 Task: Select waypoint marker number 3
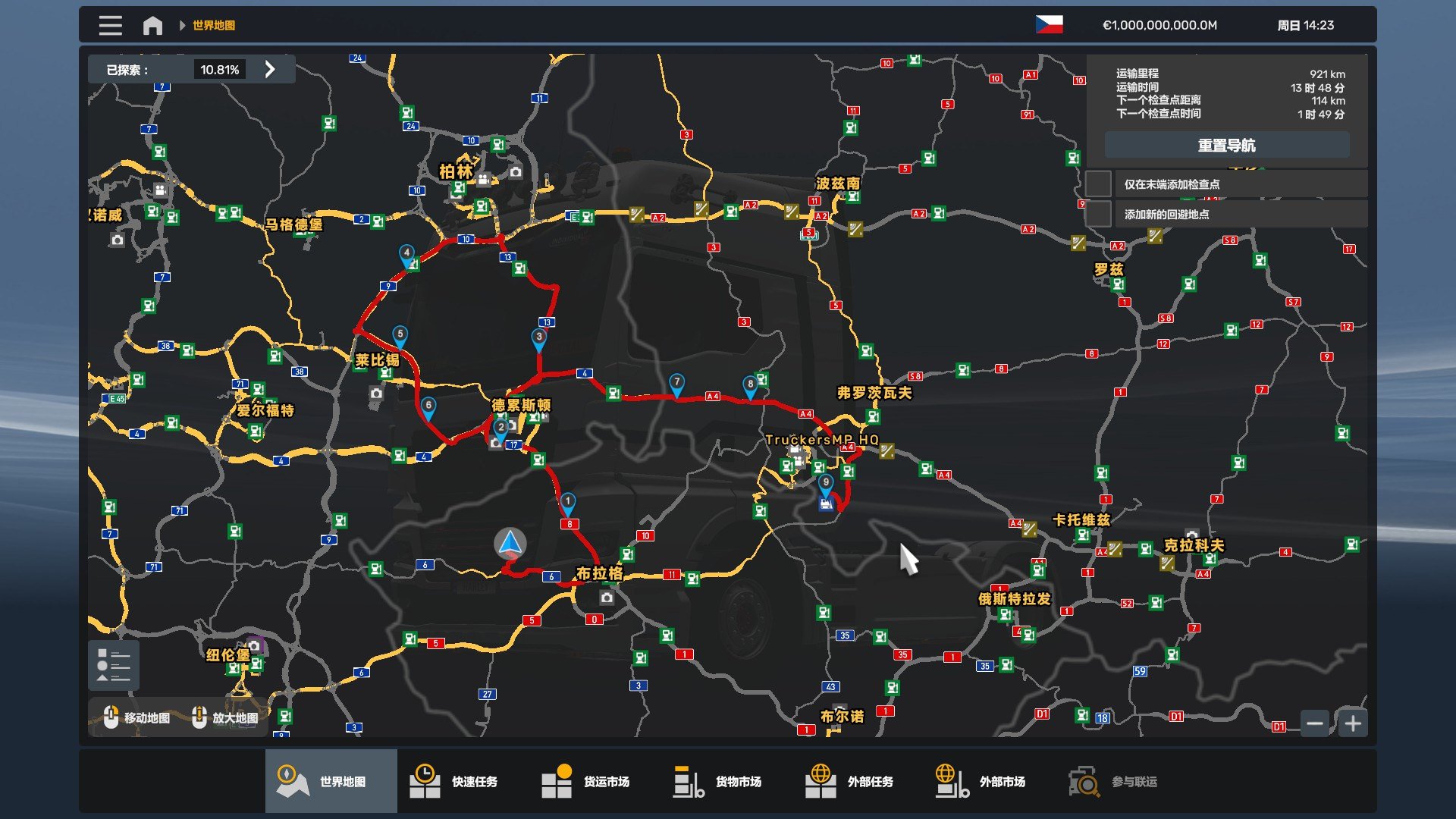[x=539, y=339]
